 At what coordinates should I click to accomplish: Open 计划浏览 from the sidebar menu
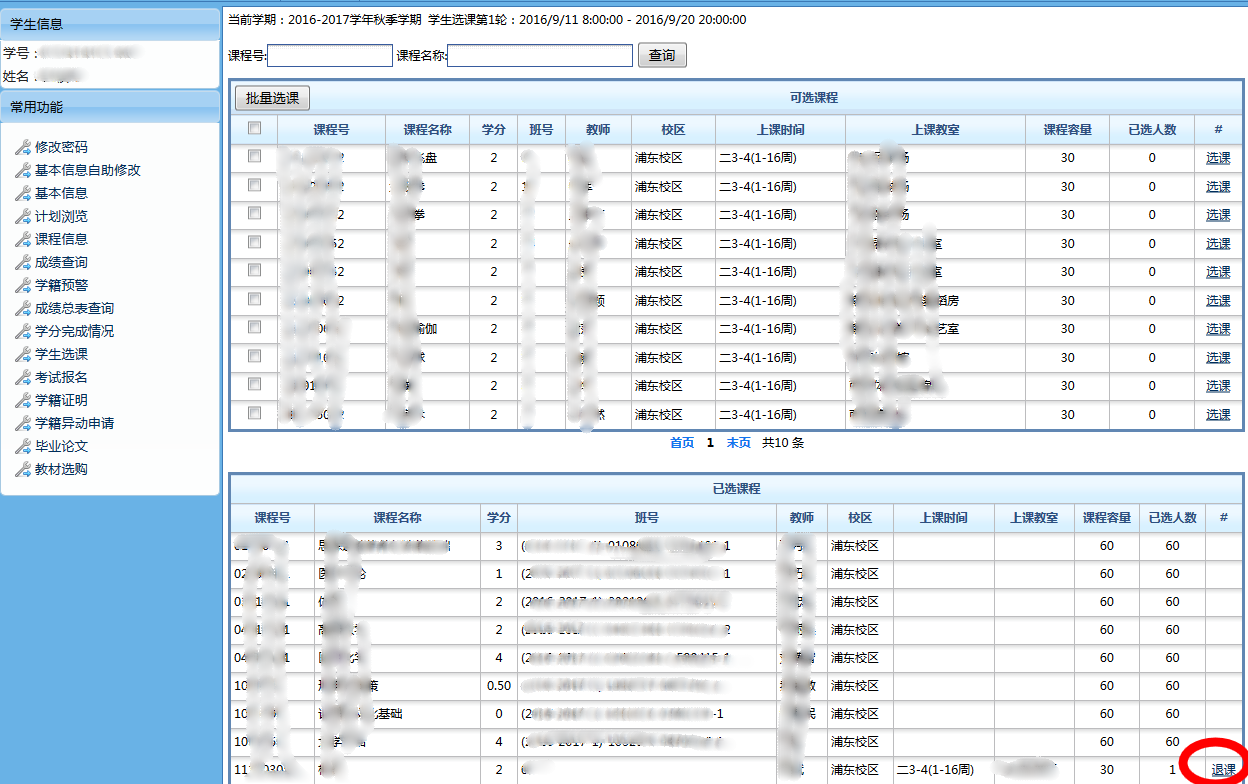point(61,216)
